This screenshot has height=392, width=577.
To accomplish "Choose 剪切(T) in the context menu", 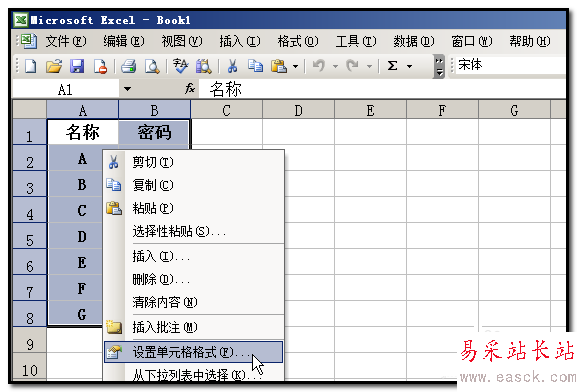I will coord(194,162).
